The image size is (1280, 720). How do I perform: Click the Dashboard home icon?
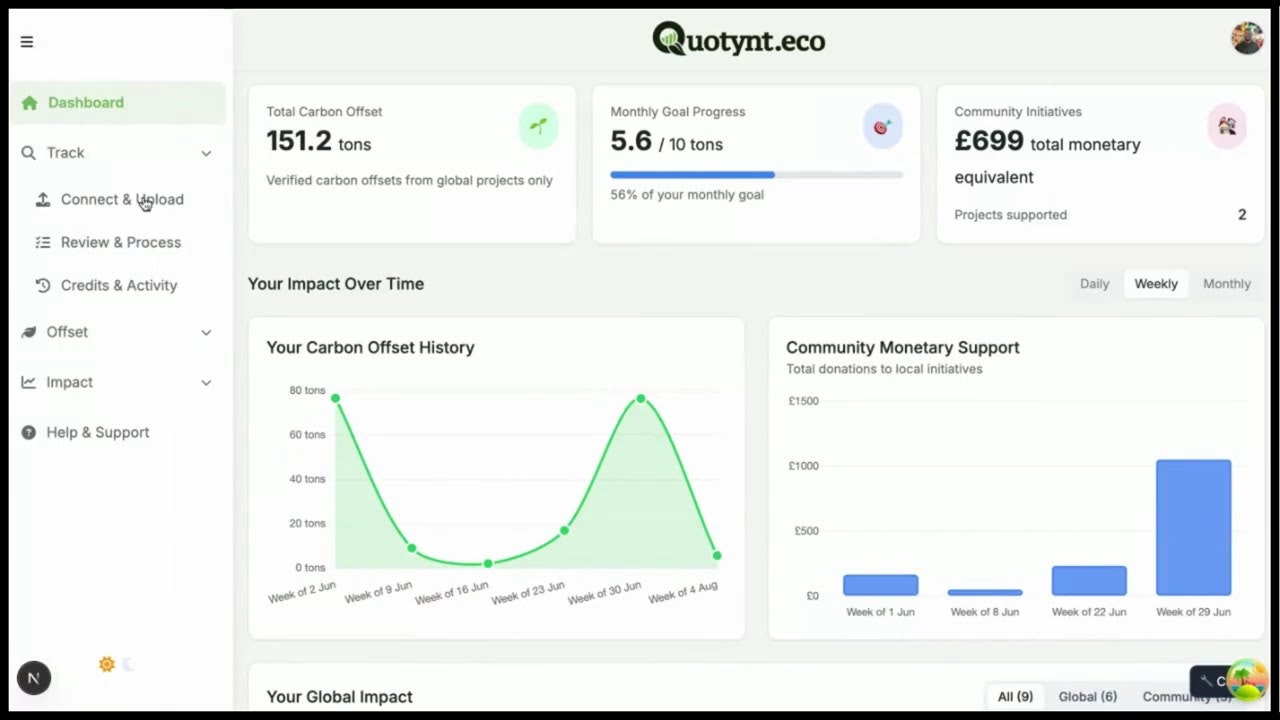(x=29, y=103)
